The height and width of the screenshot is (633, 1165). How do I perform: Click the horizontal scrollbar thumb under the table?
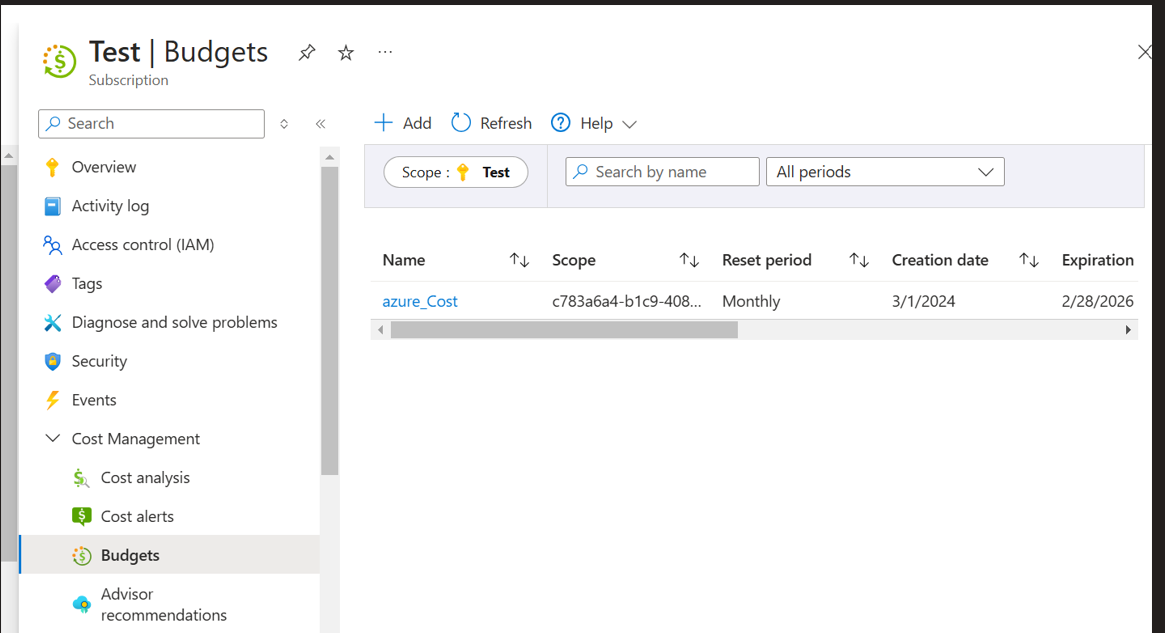pos(564,330)
